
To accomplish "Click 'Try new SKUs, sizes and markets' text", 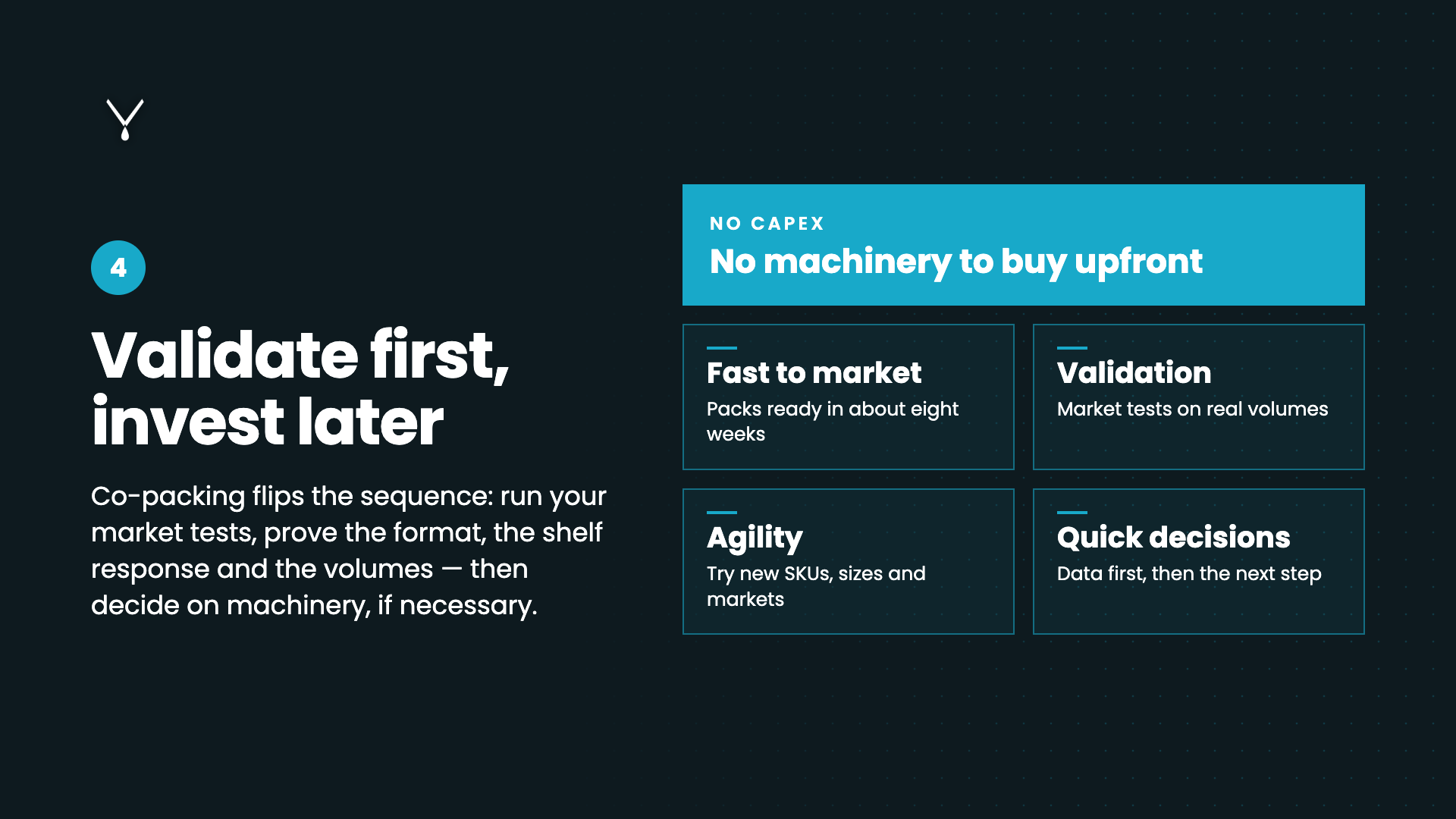I will [816, 586].
